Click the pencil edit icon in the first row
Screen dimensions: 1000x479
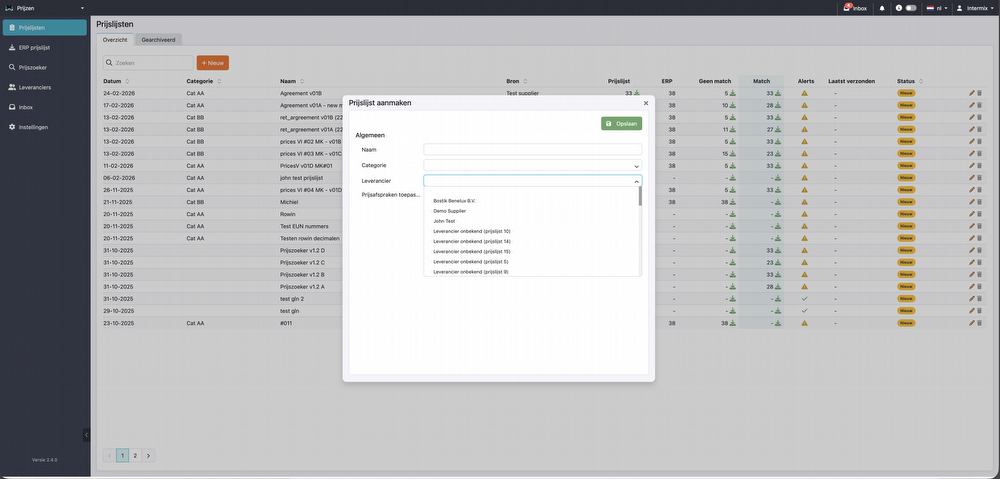pyautogui.click(x=971, y=93)
